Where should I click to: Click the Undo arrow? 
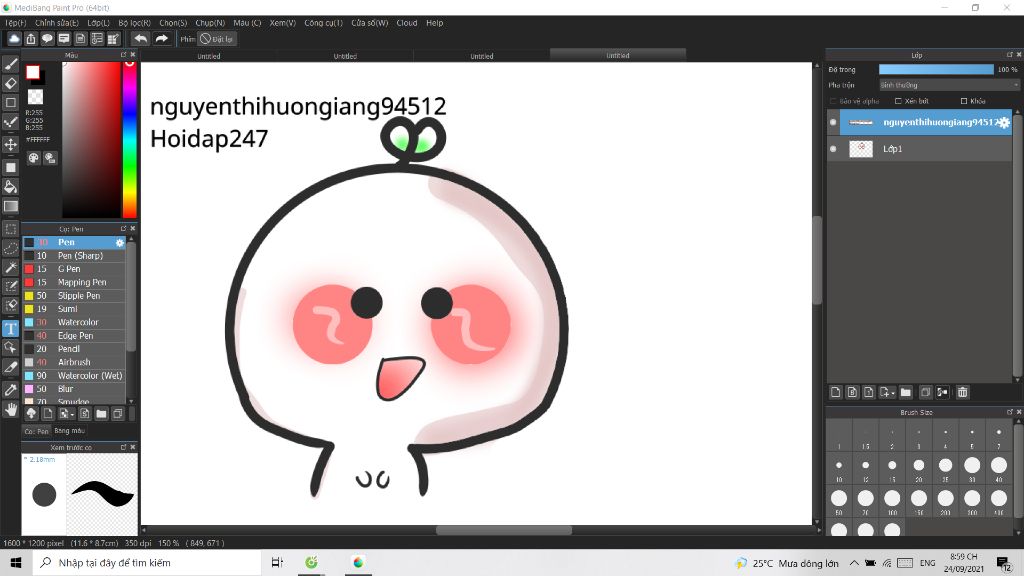[x=140, y=39]
